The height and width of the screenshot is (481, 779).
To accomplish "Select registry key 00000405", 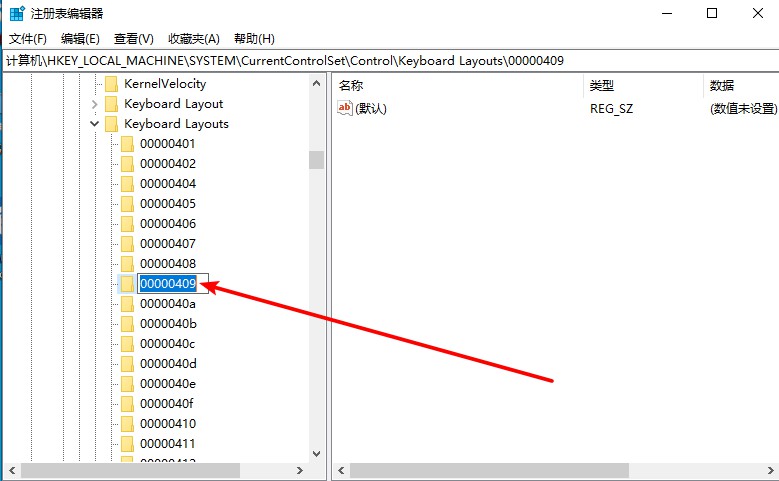I will (x=167, y=203).
